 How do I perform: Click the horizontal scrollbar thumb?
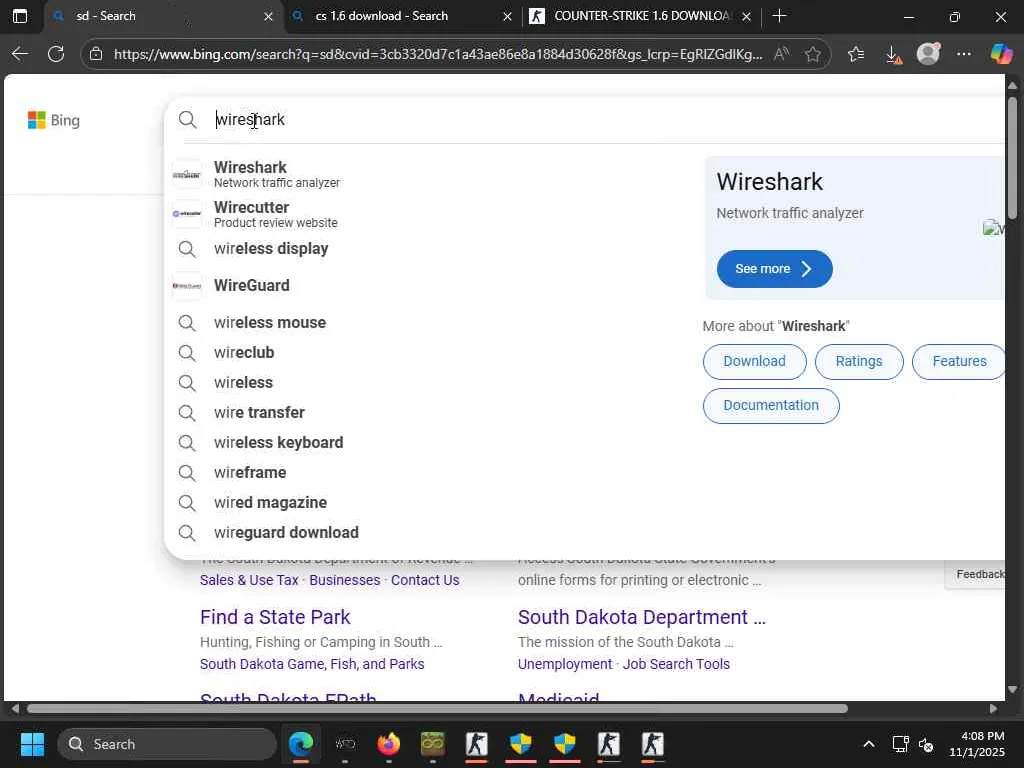point(438,709)
